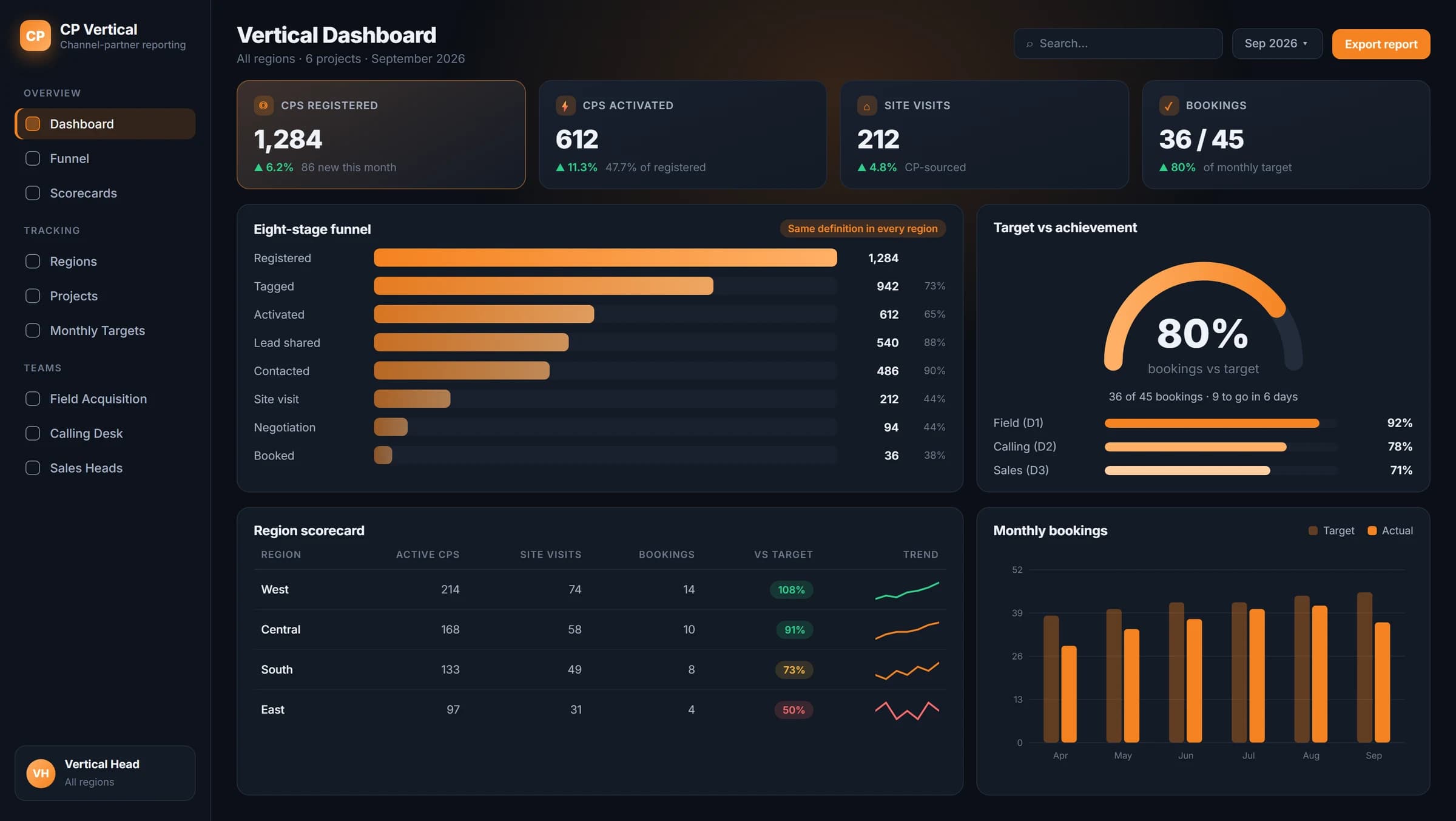Click the Sep actual bookings bar
This screenshot has height=821, width=1456.
click(1382, 682)
